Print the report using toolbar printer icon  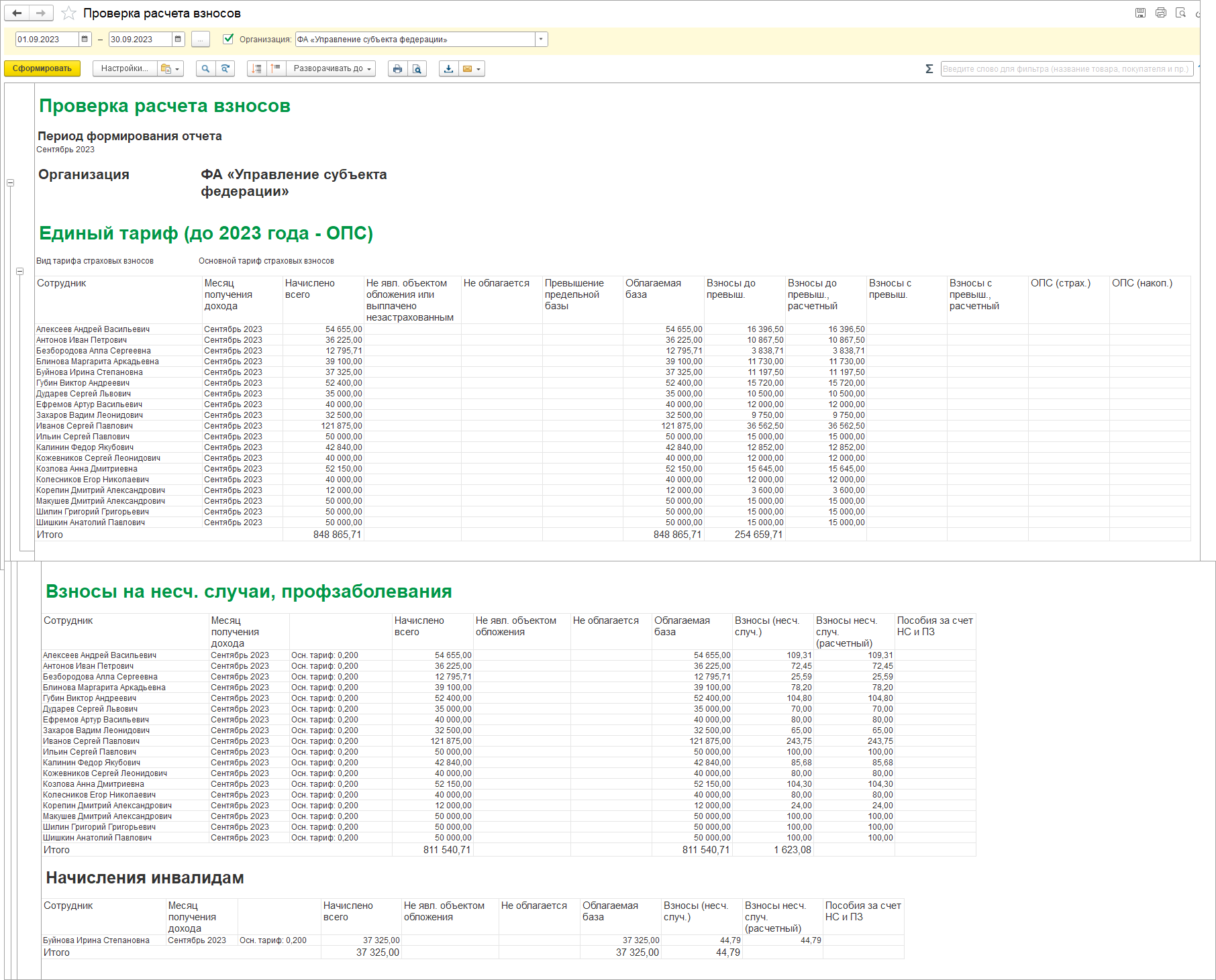[x=398, y=68]
